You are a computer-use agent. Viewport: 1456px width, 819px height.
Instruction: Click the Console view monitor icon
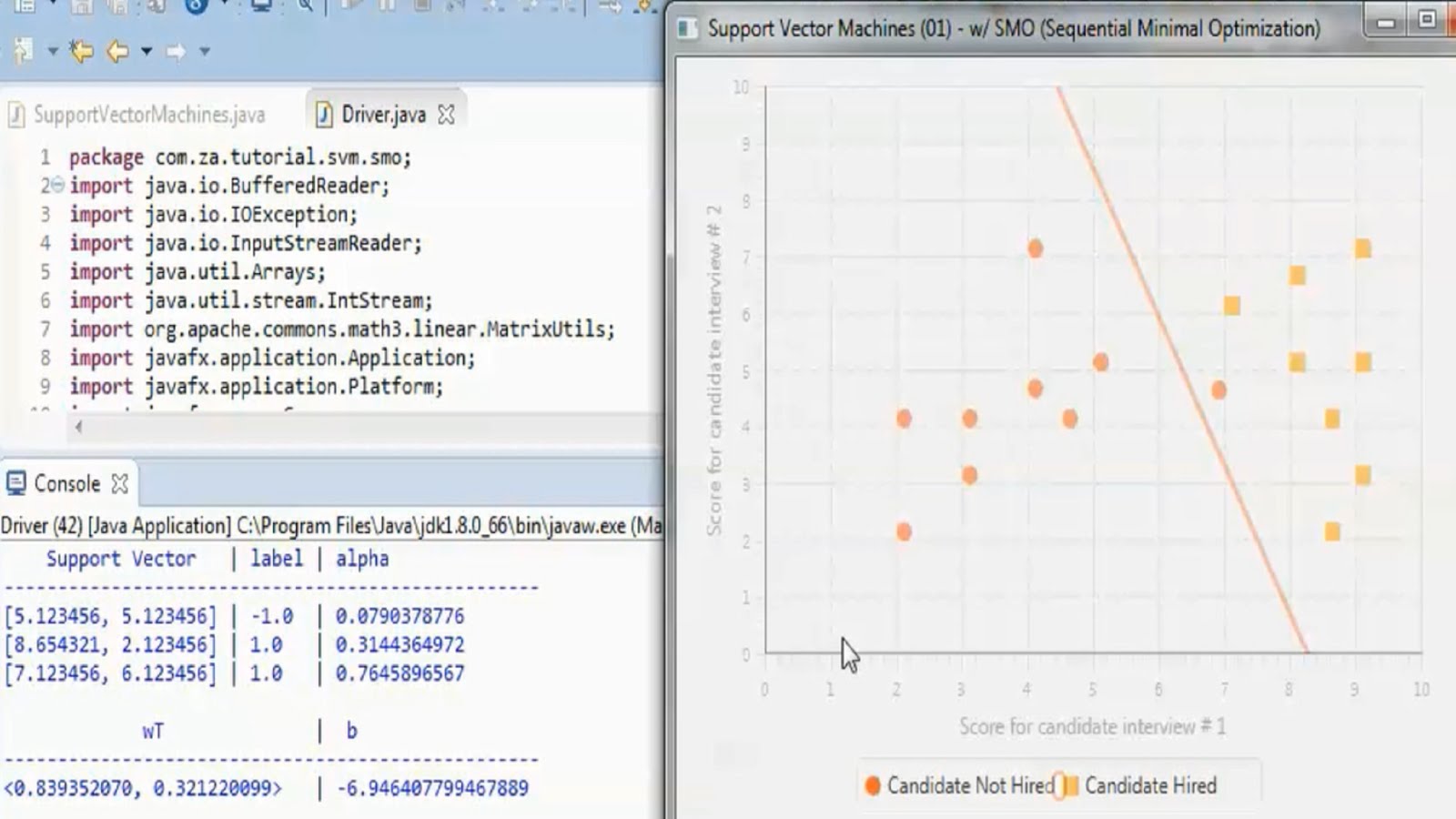[16, 483]
